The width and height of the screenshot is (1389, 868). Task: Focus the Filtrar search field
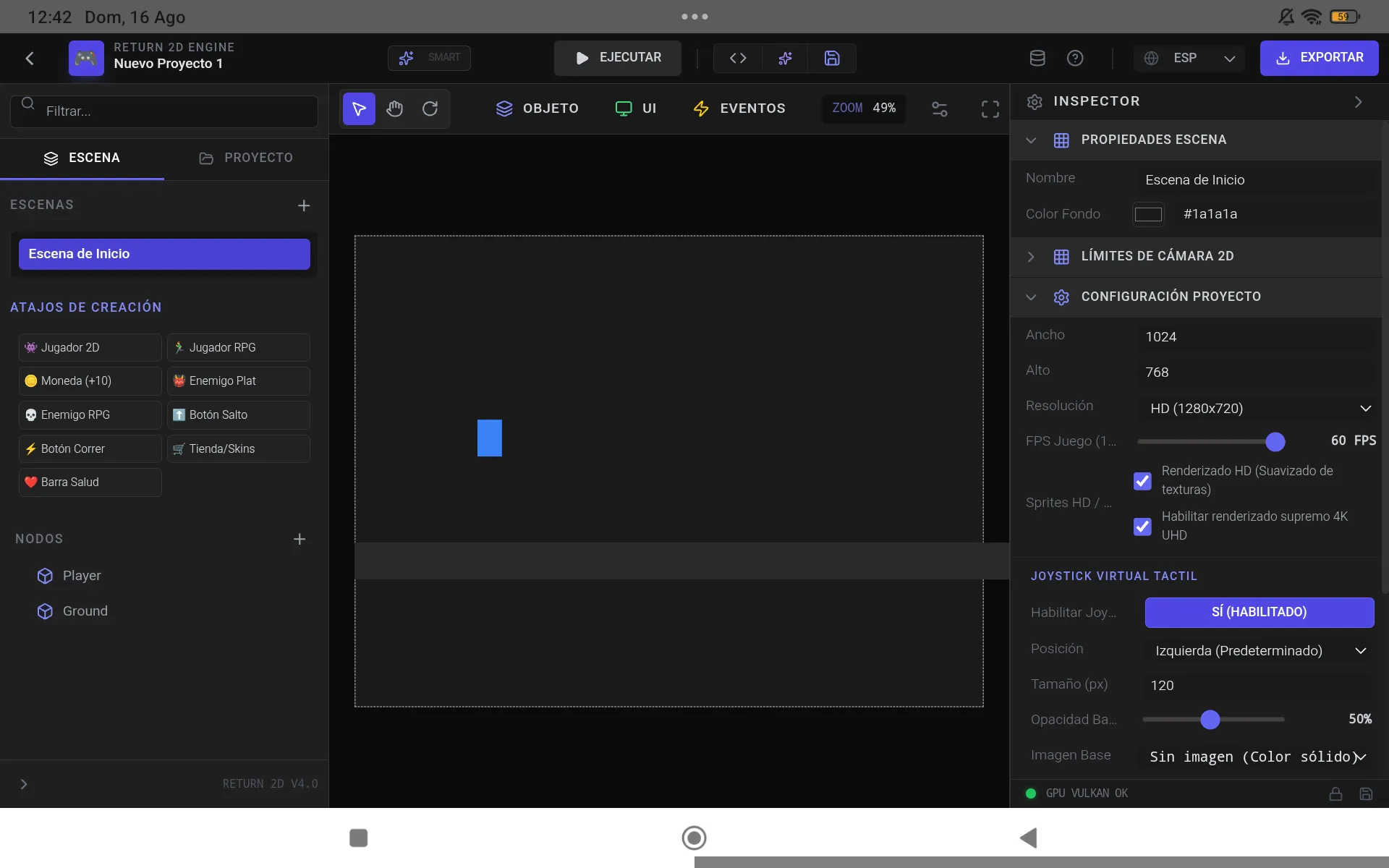pos(164,111)
